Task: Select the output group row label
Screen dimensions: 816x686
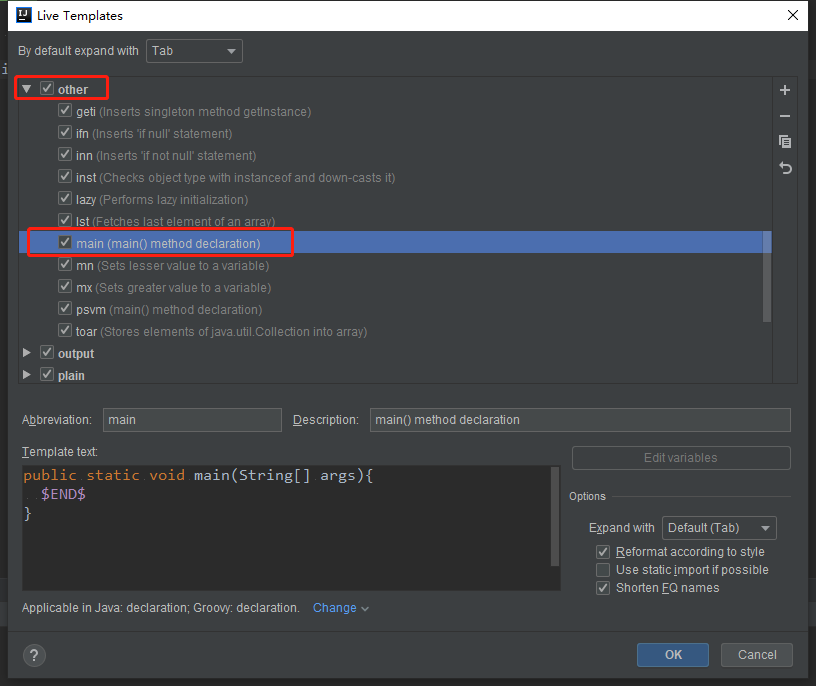Action: pyautogui.click(x=76, y=354)
